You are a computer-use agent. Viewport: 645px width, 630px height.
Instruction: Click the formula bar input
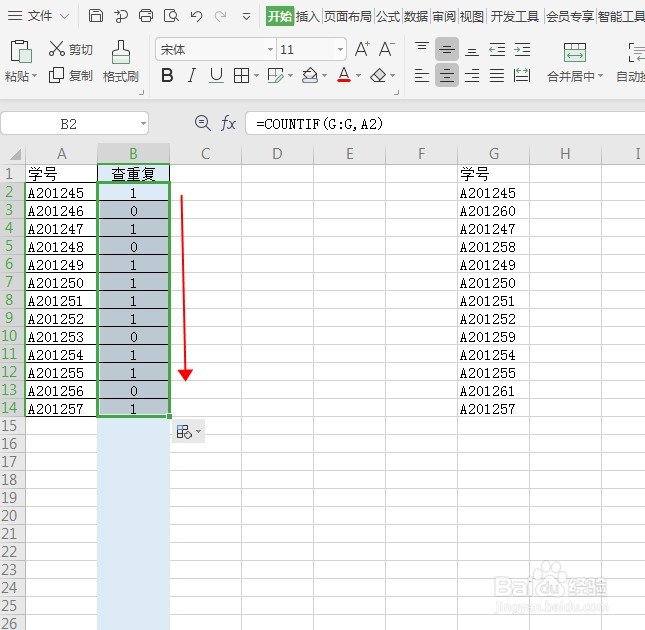pos(445,123)
